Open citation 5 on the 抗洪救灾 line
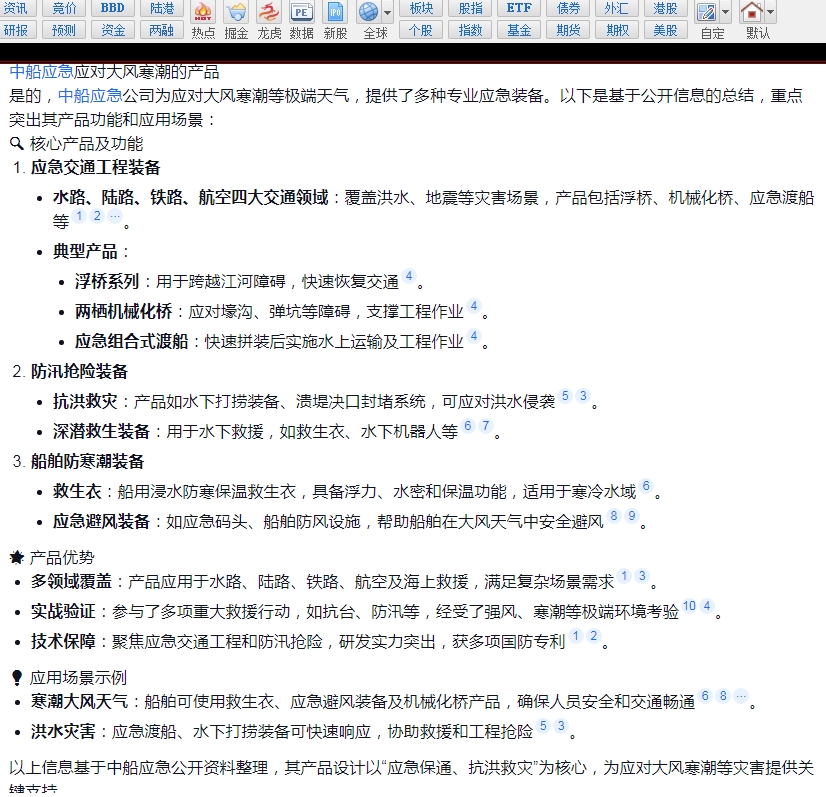826x797 pixels. (565, 396)
